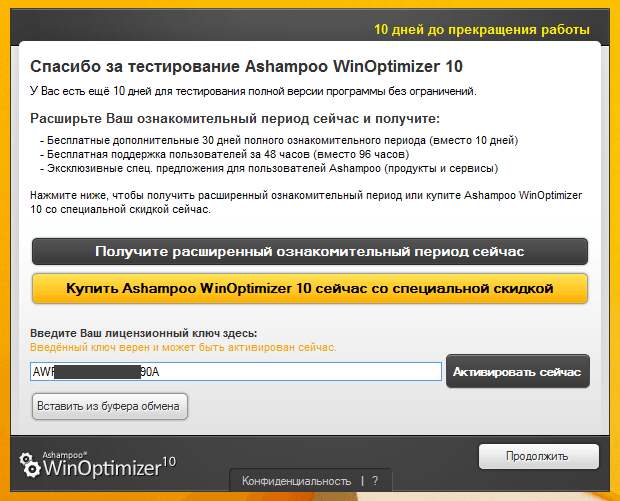620x501 pixels.
Task: Click the '?' help link
Action: coord(374,481)
